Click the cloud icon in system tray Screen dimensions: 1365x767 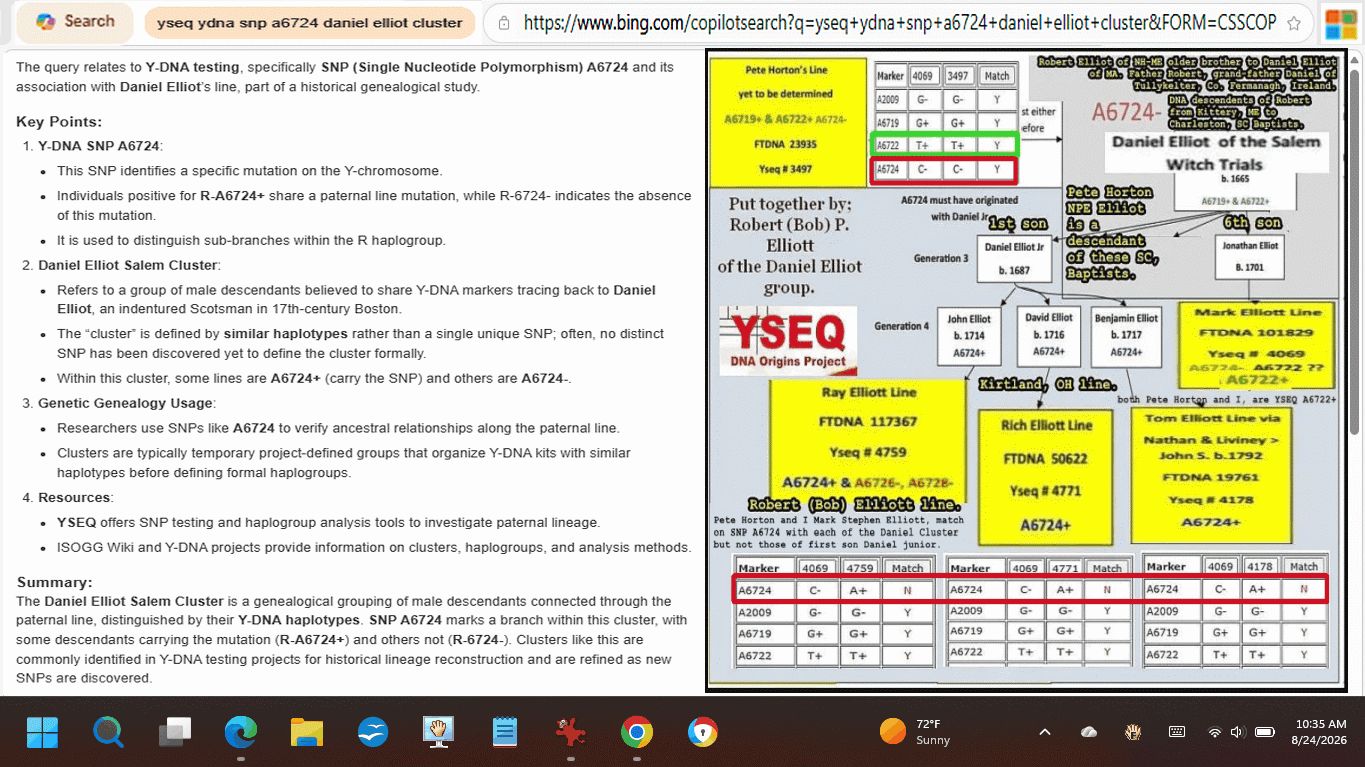1089,732
